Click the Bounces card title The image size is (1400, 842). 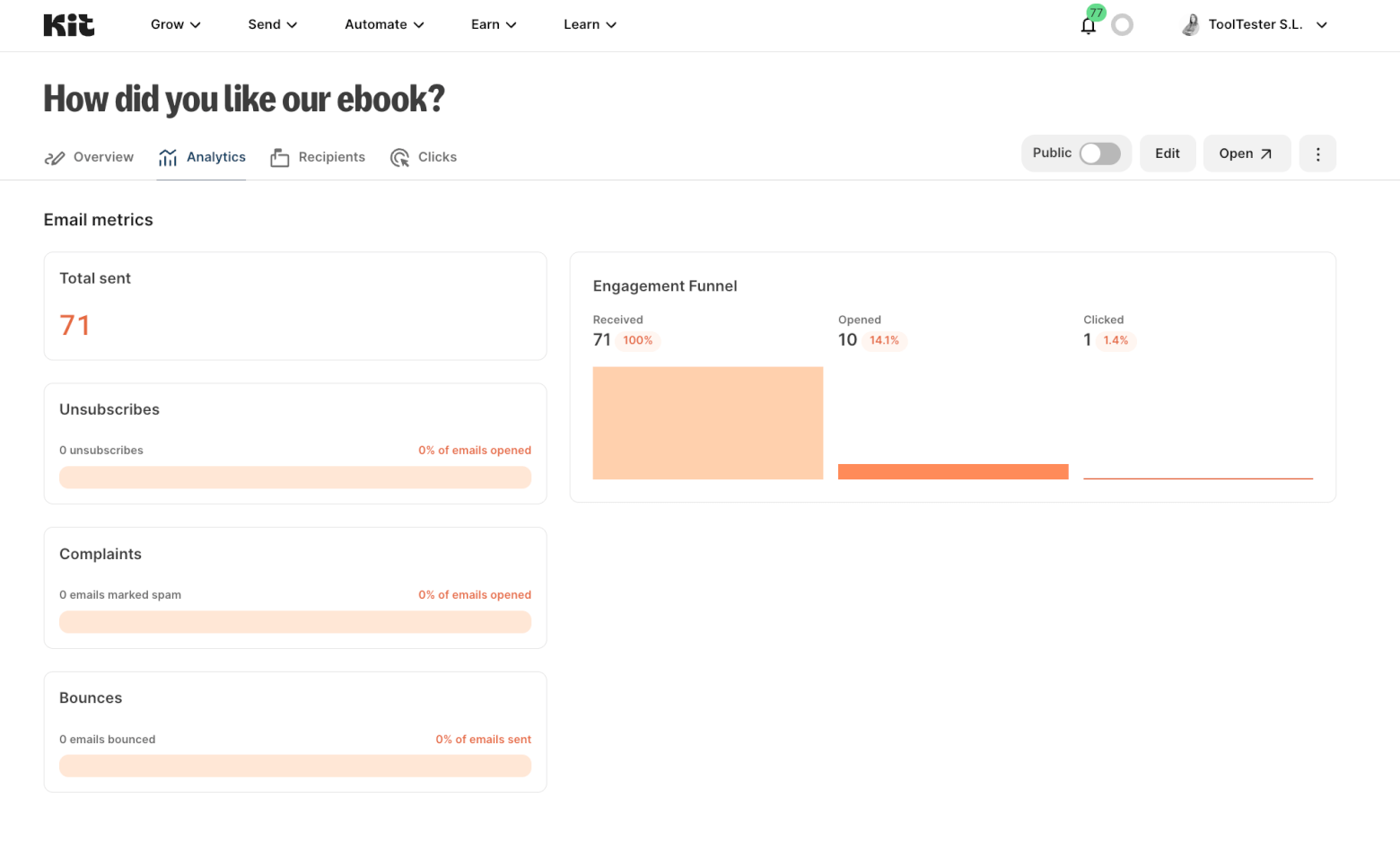click(x=91, y=698)
